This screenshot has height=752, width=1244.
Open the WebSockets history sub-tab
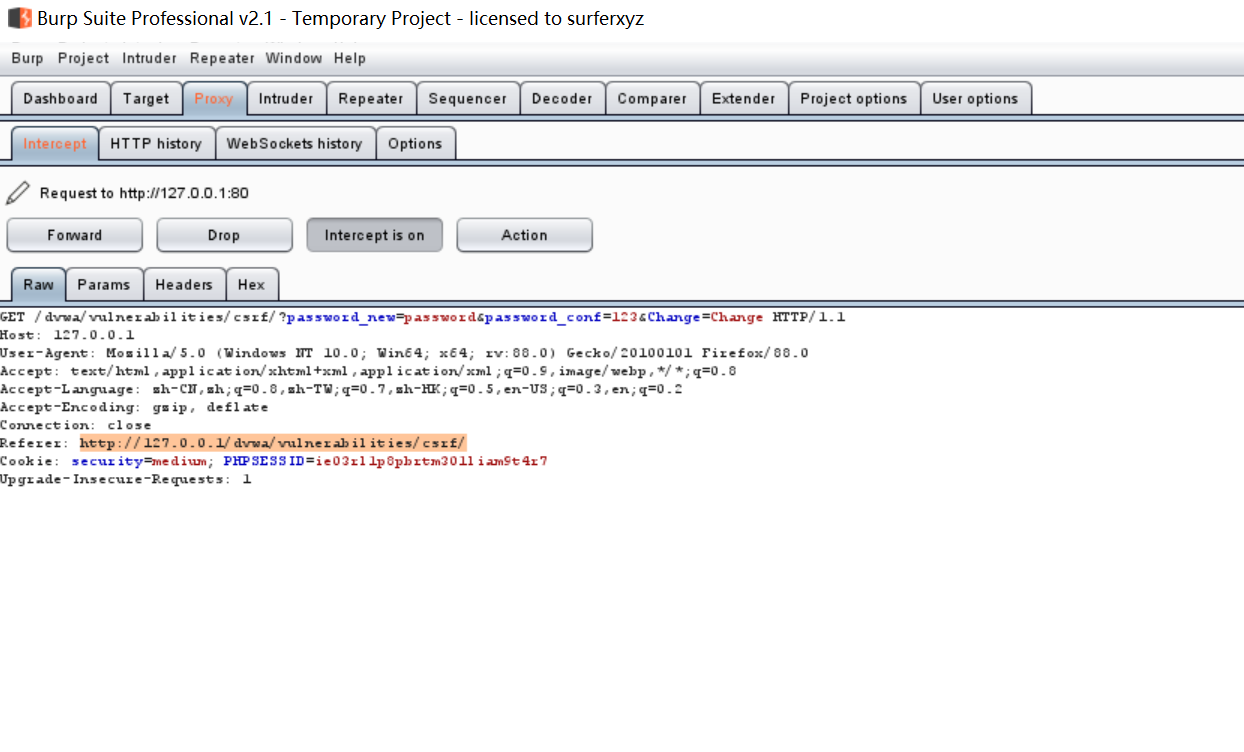(x=295, y=144)
